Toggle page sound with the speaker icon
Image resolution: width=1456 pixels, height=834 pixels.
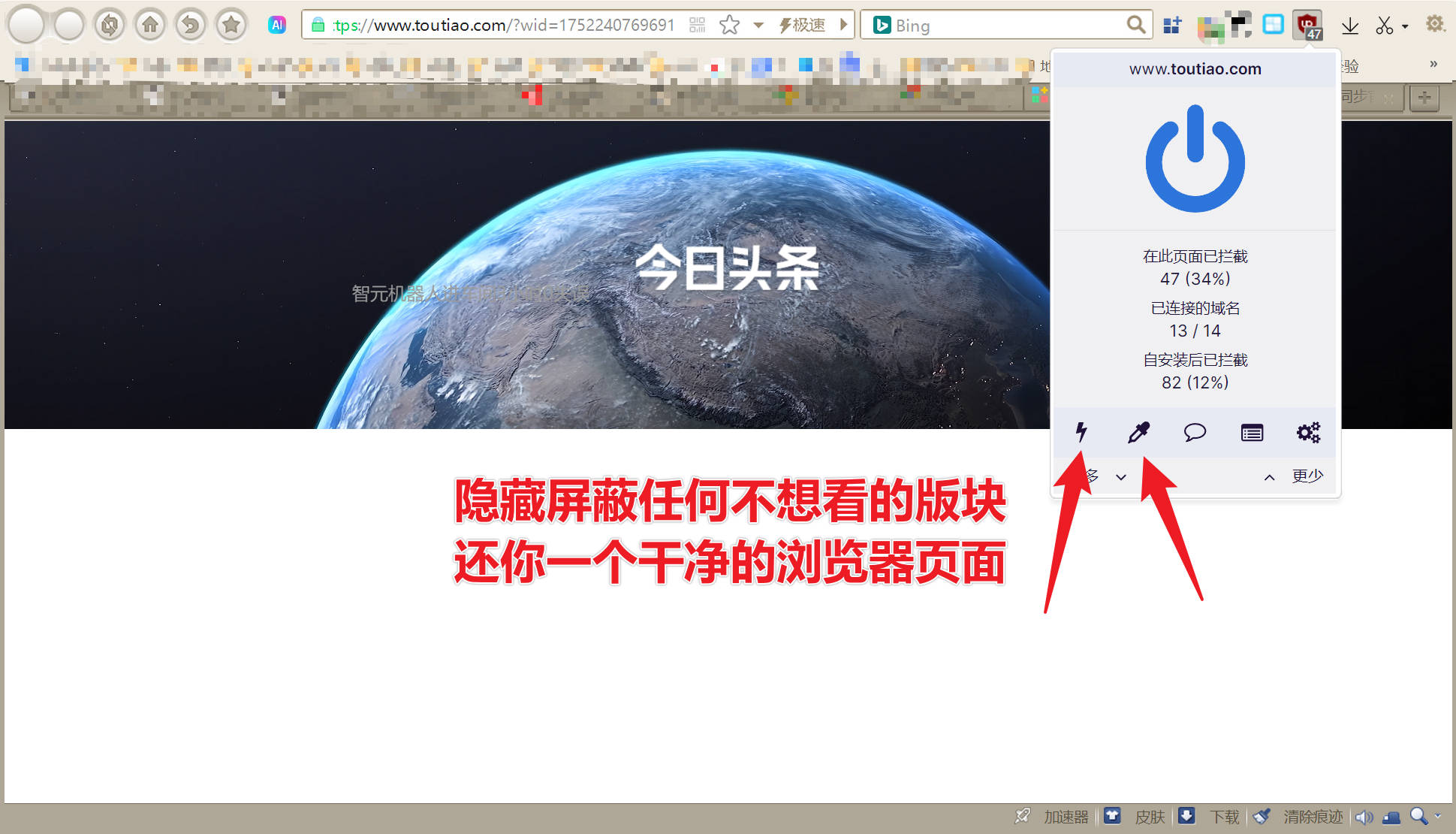point(1364,817)
